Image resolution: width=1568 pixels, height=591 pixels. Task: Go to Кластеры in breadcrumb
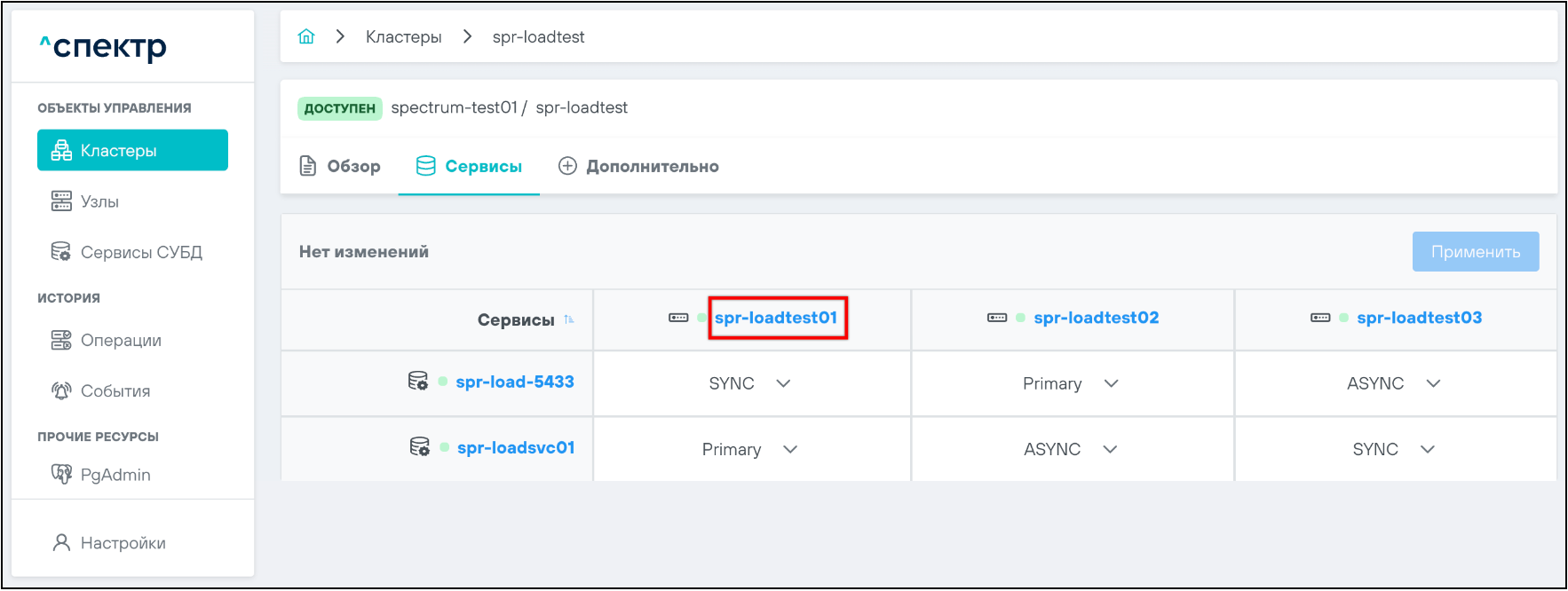[x=403, y=36]
